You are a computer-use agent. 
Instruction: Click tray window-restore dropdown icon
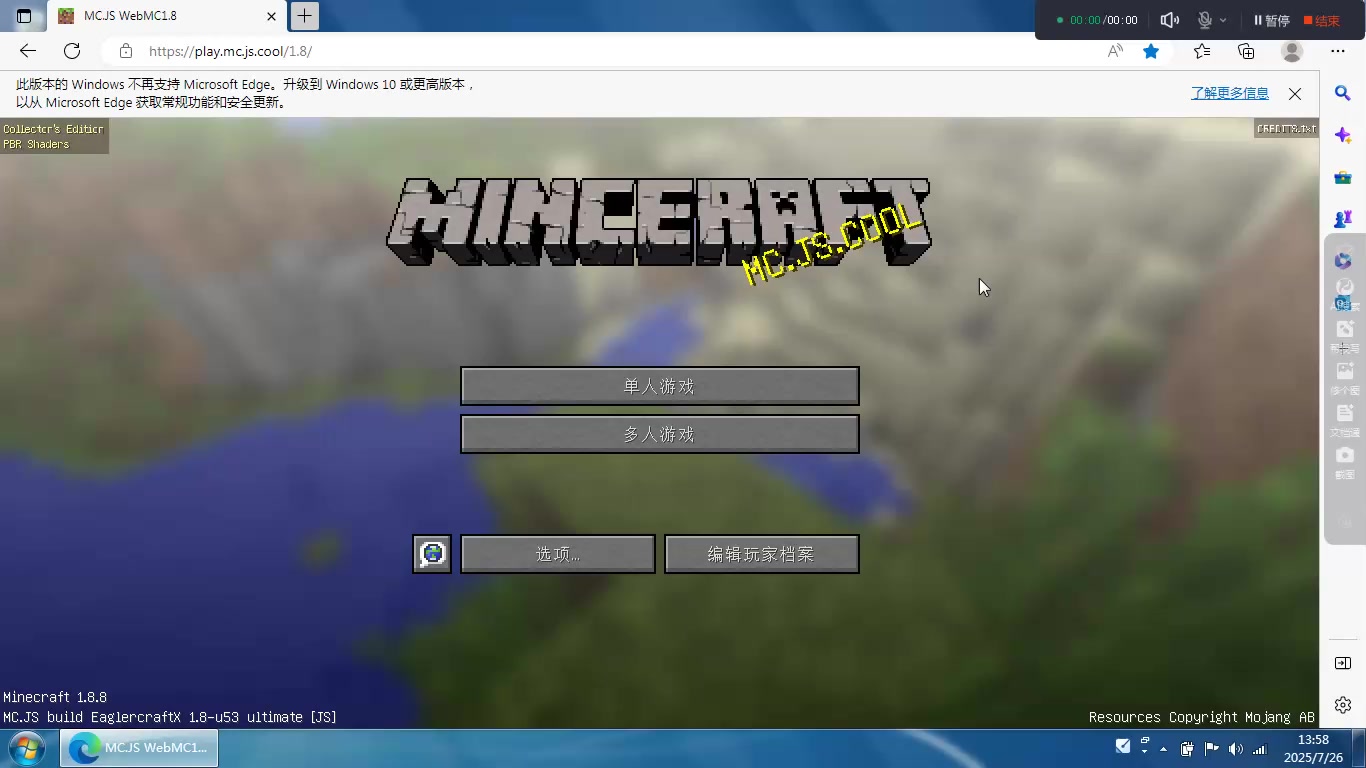pos(1145,746)
